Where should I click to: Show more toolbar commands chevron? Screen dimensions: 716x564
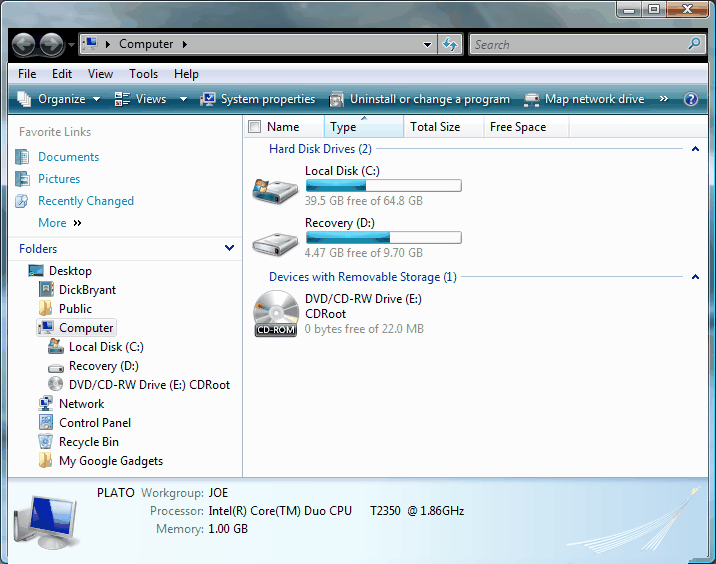pyautogui.click(x=663, y=99)
